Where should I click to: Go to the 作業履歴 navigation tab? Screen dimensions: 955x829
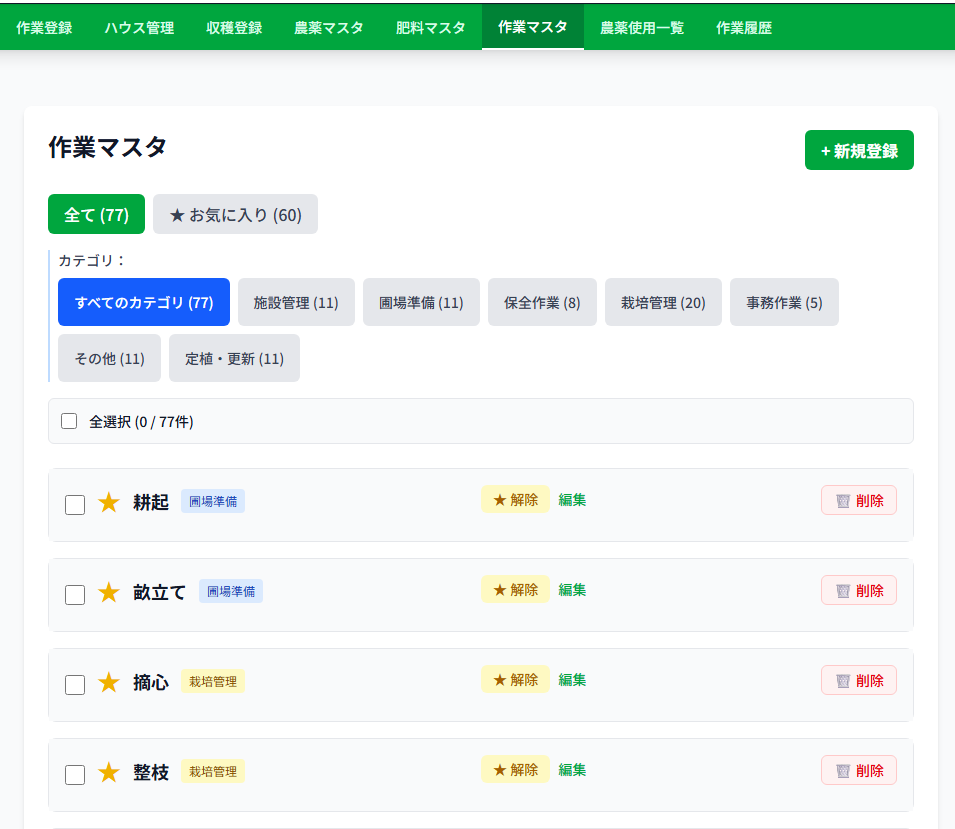click(743, 28)
